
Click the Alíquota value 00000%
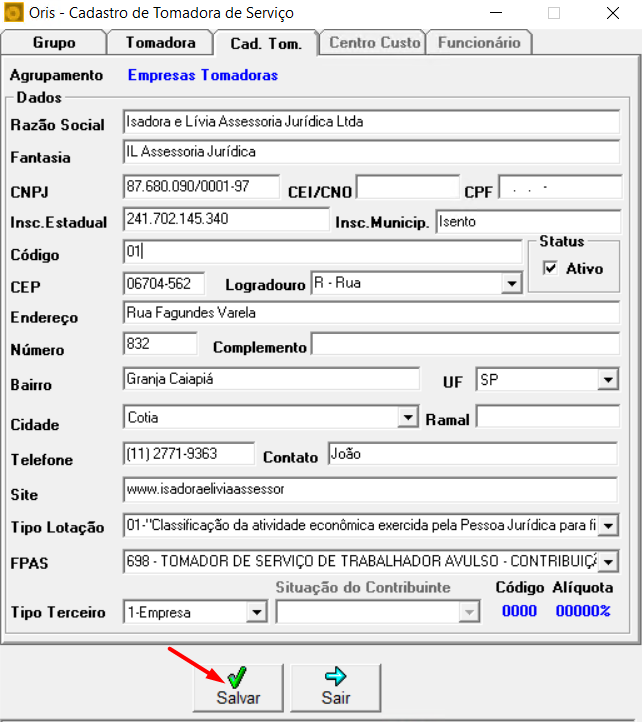point(583,611)
